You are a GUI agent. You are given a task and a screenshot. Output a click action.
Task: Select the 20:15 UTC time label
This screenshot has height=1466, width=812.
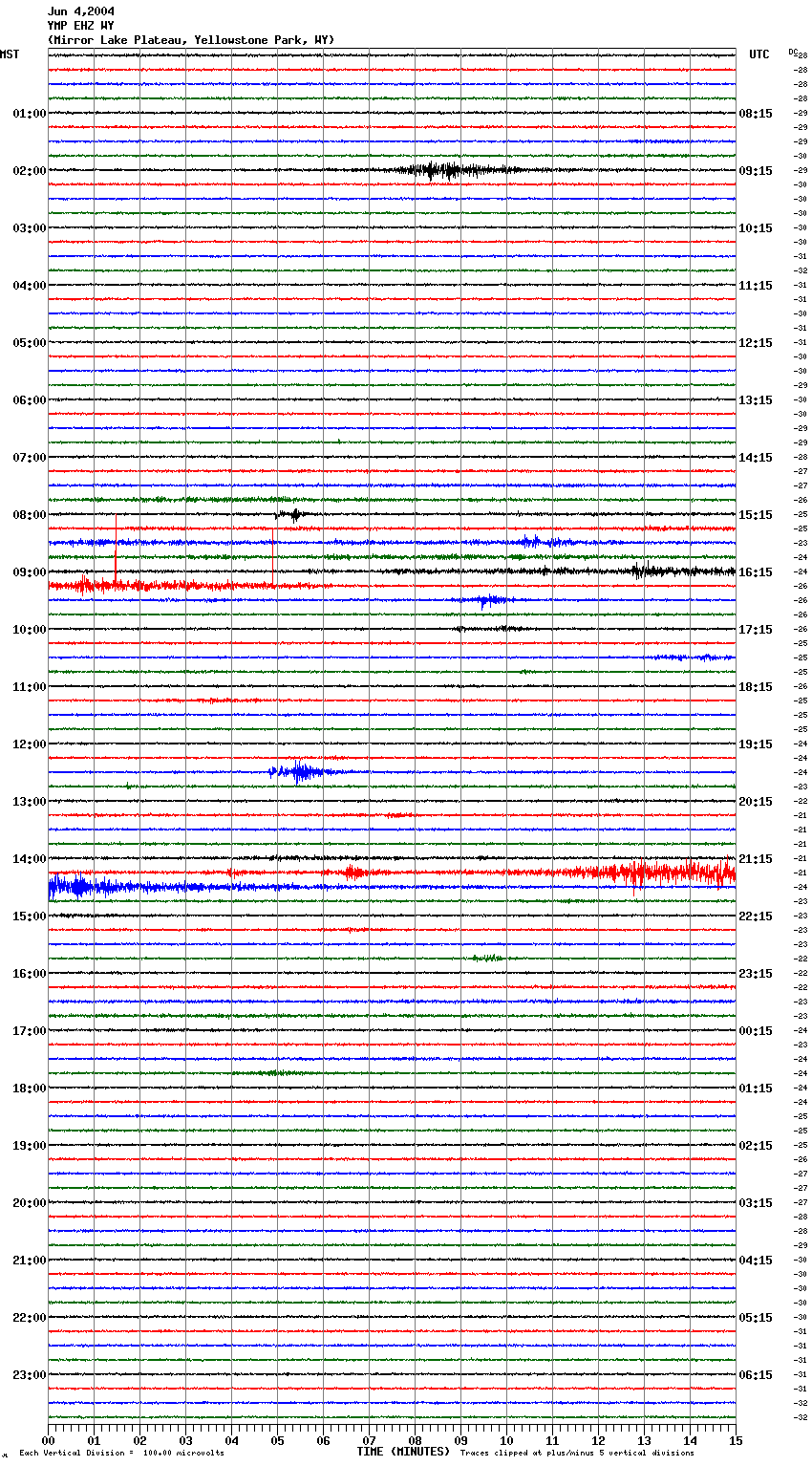[x=756, y=802]
